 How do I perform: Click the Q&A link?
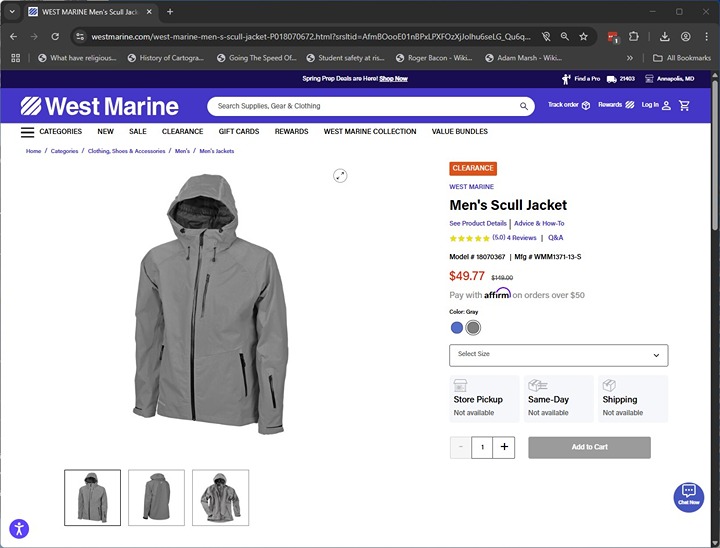[556, 238]
